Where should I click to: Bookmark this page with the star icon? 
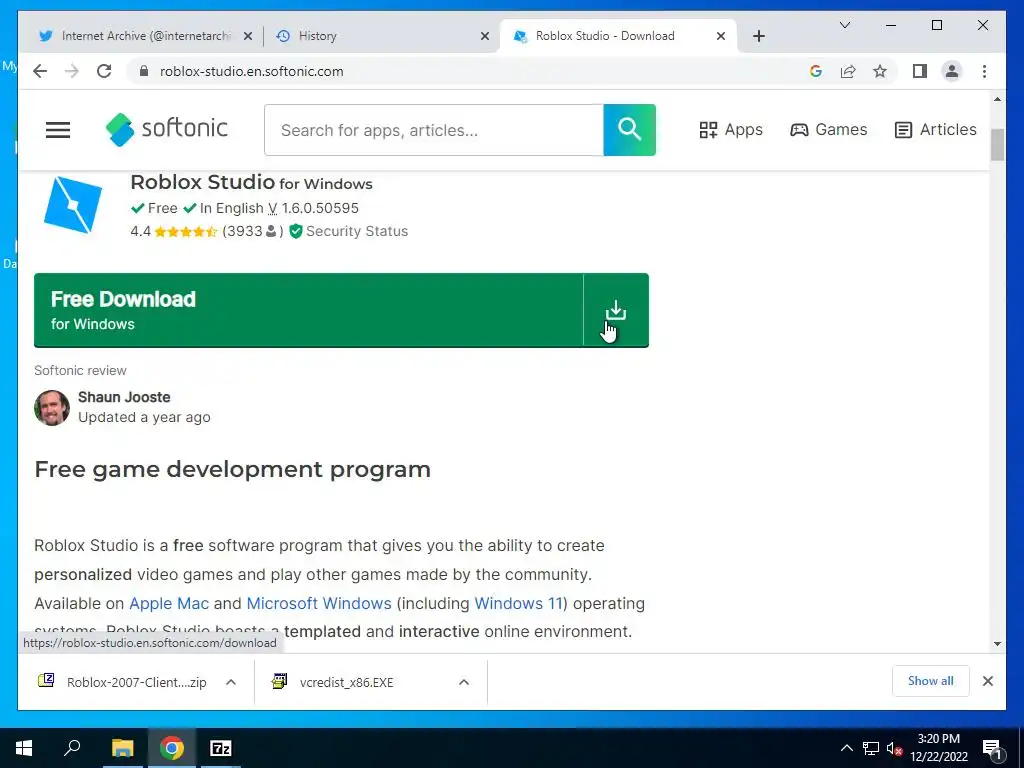(880, 71)
